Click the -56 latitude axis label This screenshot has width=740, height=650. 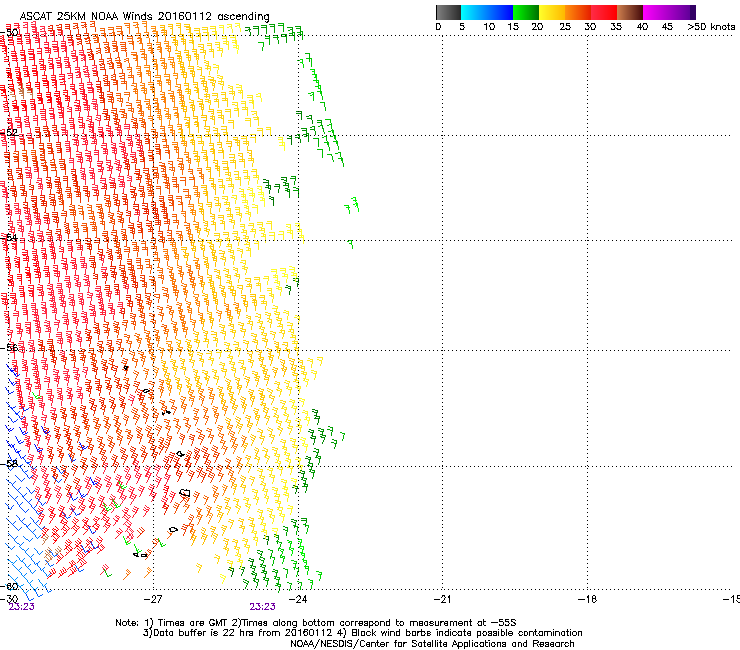click(x=9, y=348)
